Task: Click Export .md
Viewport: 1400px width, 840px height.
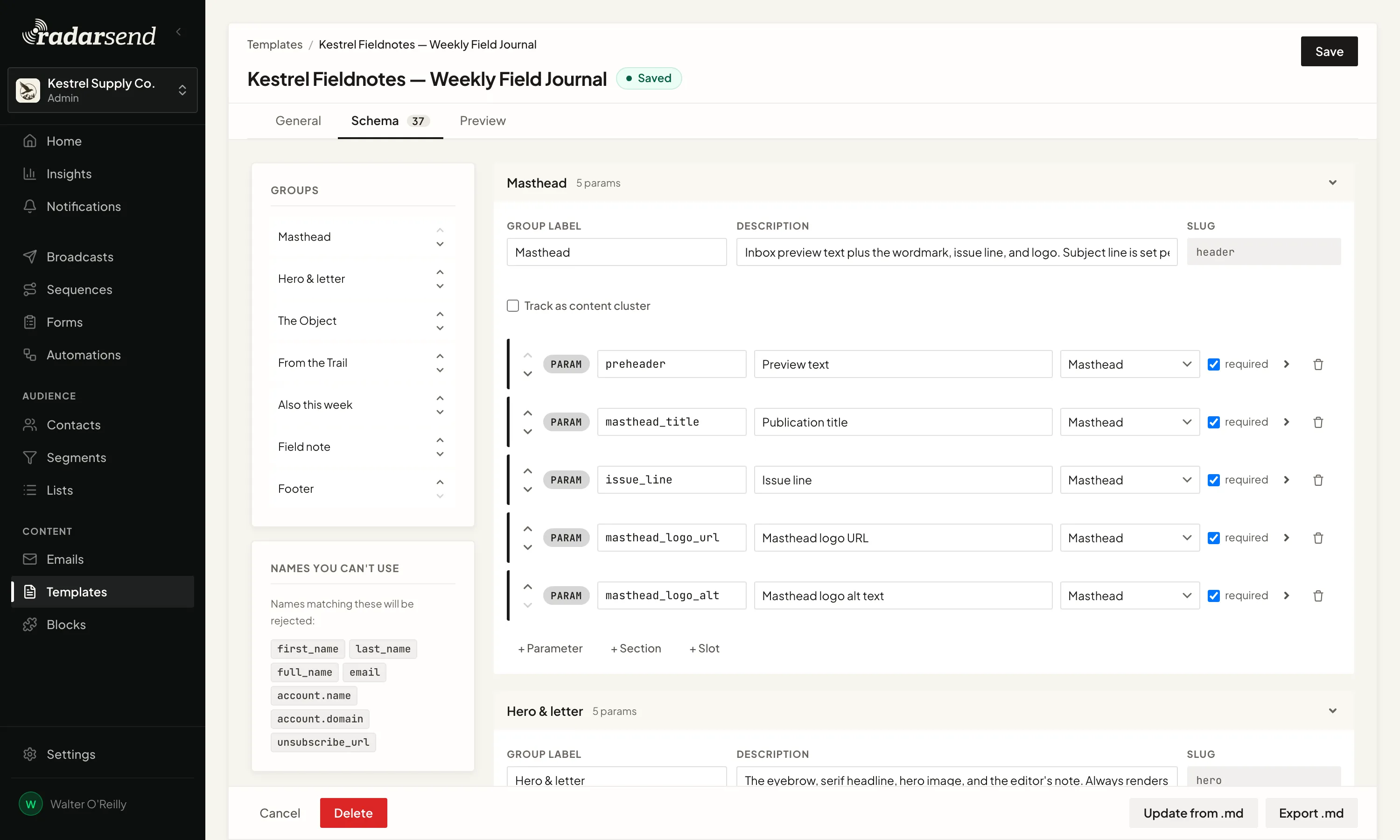Action: (x=1310, y=813)
